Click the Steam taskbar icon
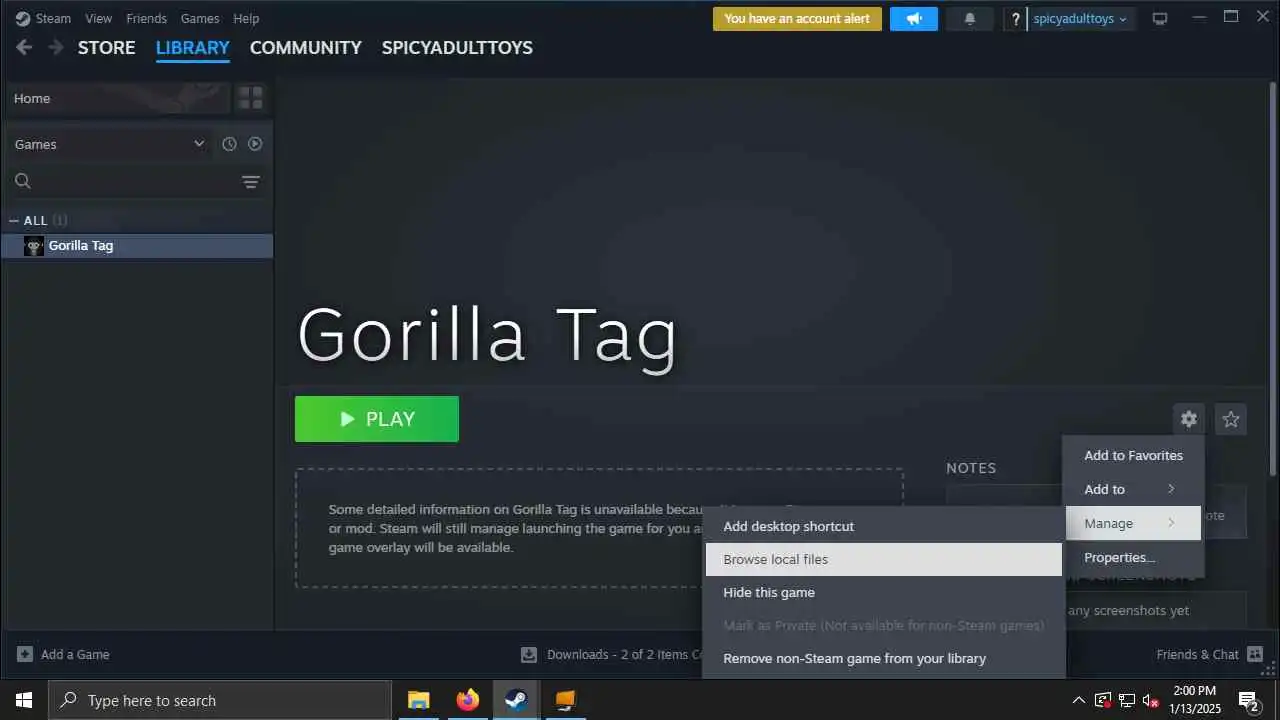 [x=517, y=700]
